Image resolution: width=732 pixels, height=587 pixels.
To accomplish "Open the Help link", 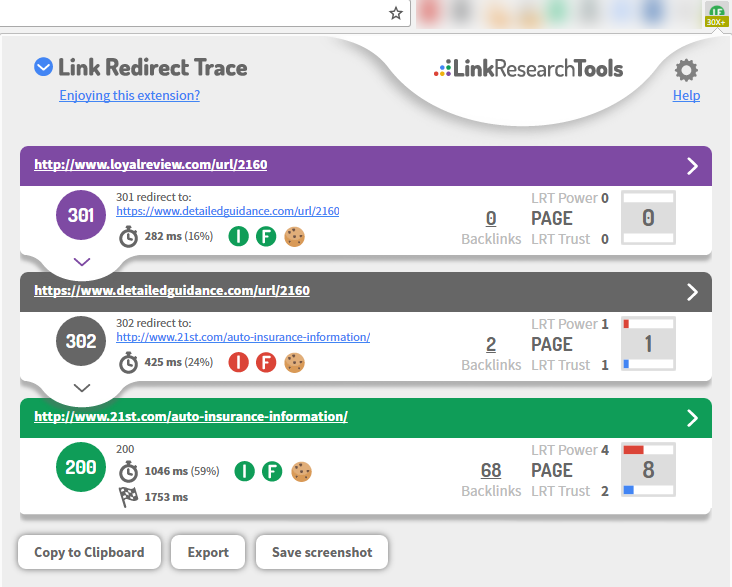I will (x=686, y=95).
